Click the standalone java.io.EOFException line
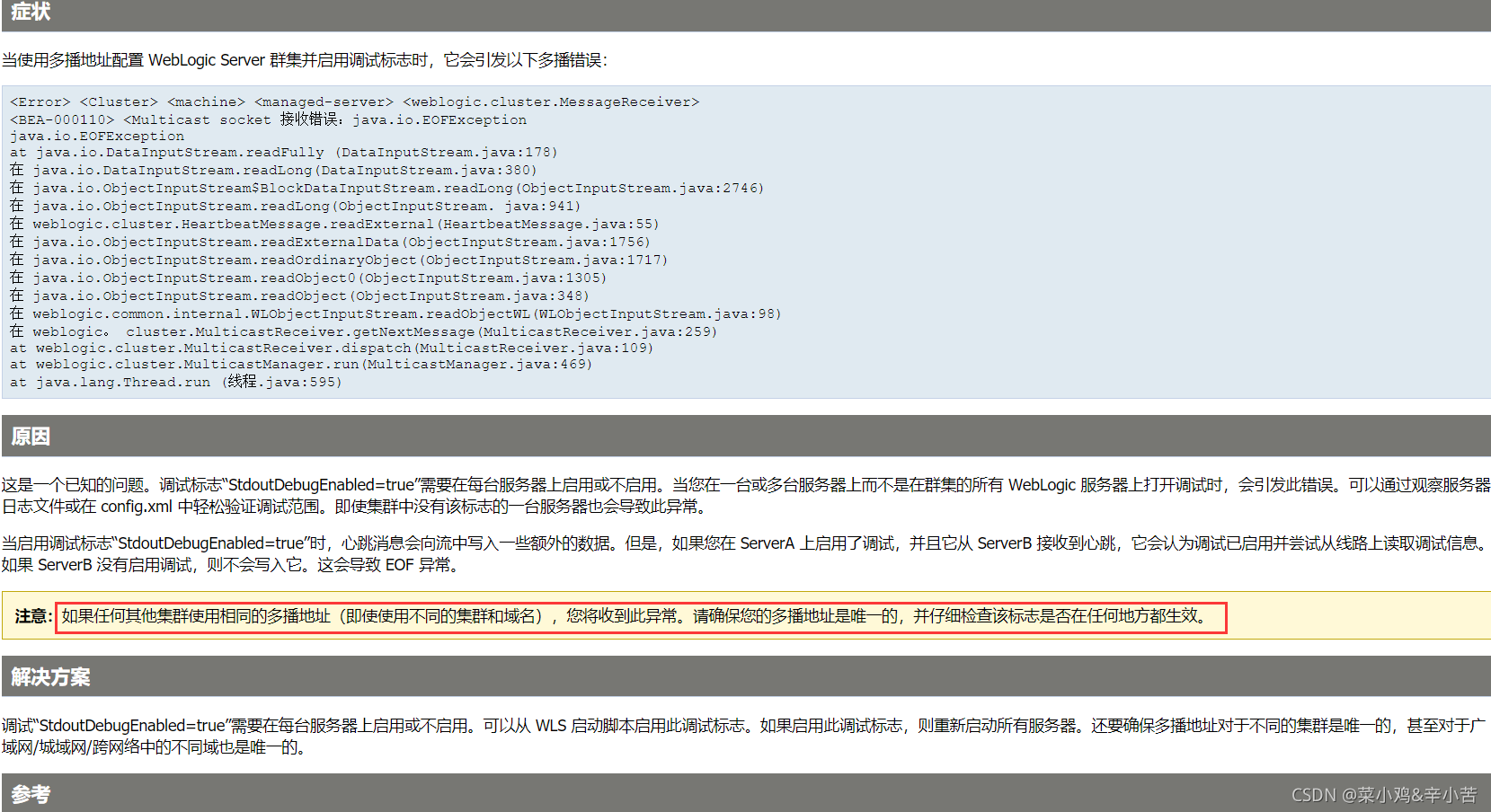Screen dimensions: 1491x812 tap(97, 137)
